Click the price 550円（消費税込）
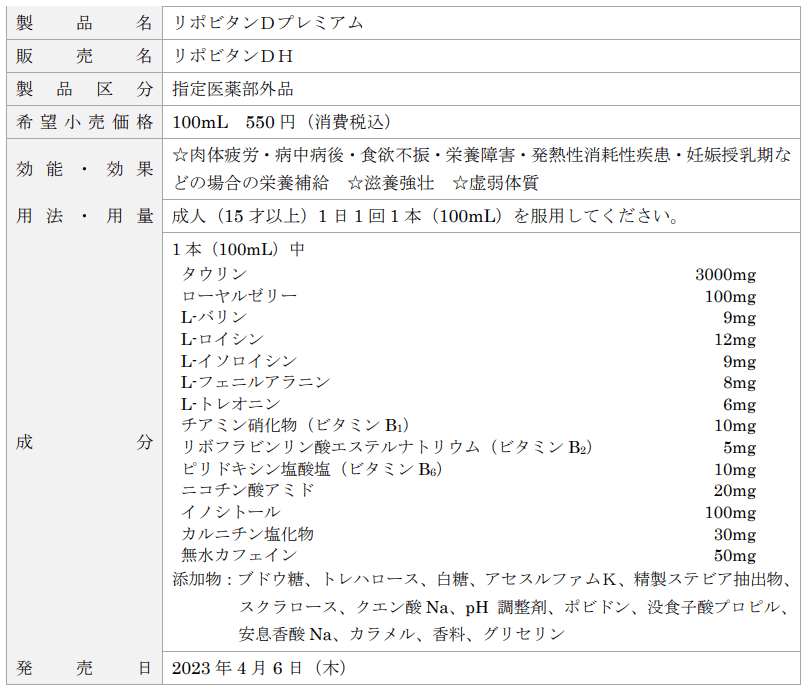807x692 pixels. click(319, 122)
